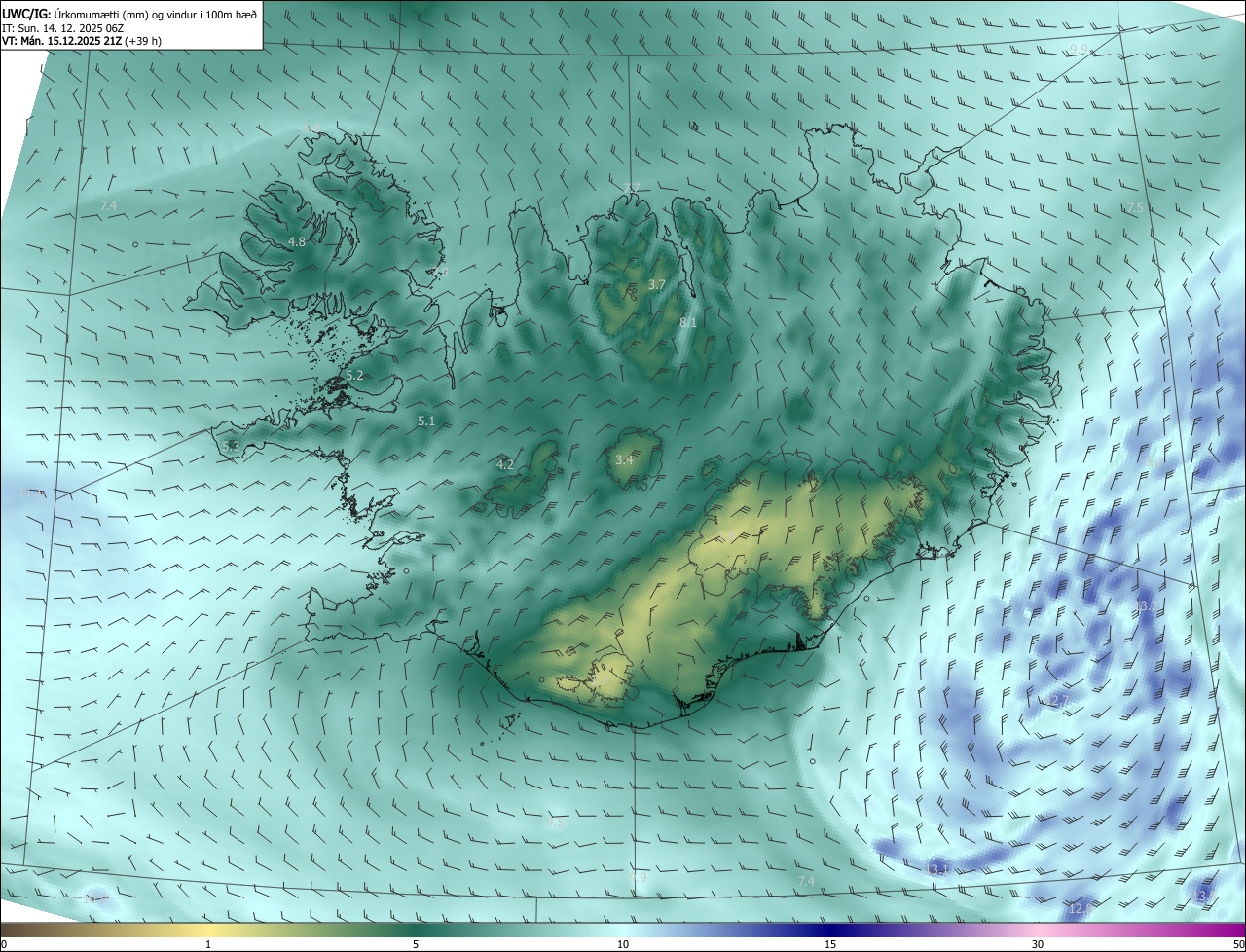Click the 8.1 value on the map
Viewport: 1246px width, 952px height.
[688, 322]
